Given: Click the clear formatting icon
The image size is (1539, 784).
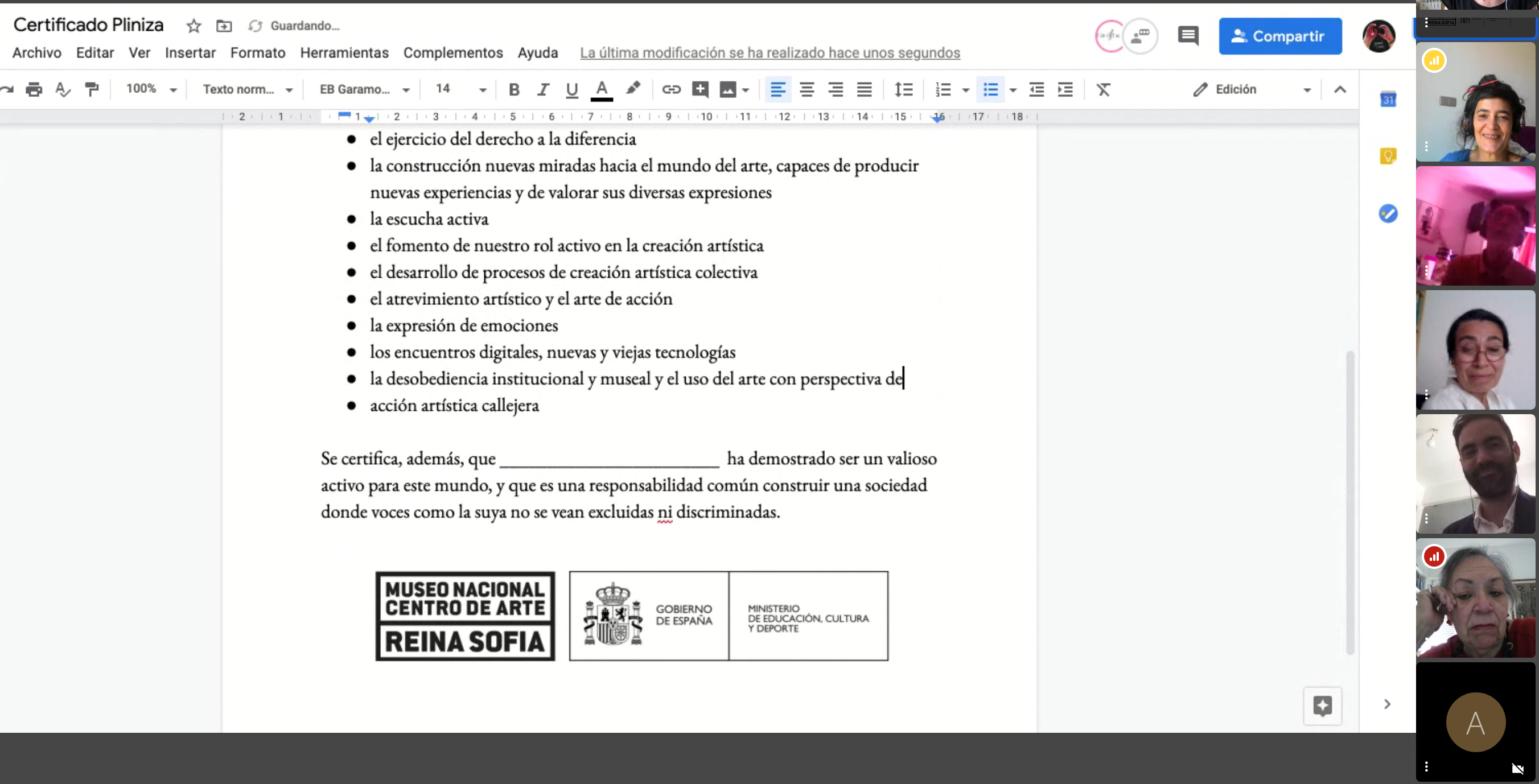Looking at the screenshot, I should click(x=1103, y=89).
